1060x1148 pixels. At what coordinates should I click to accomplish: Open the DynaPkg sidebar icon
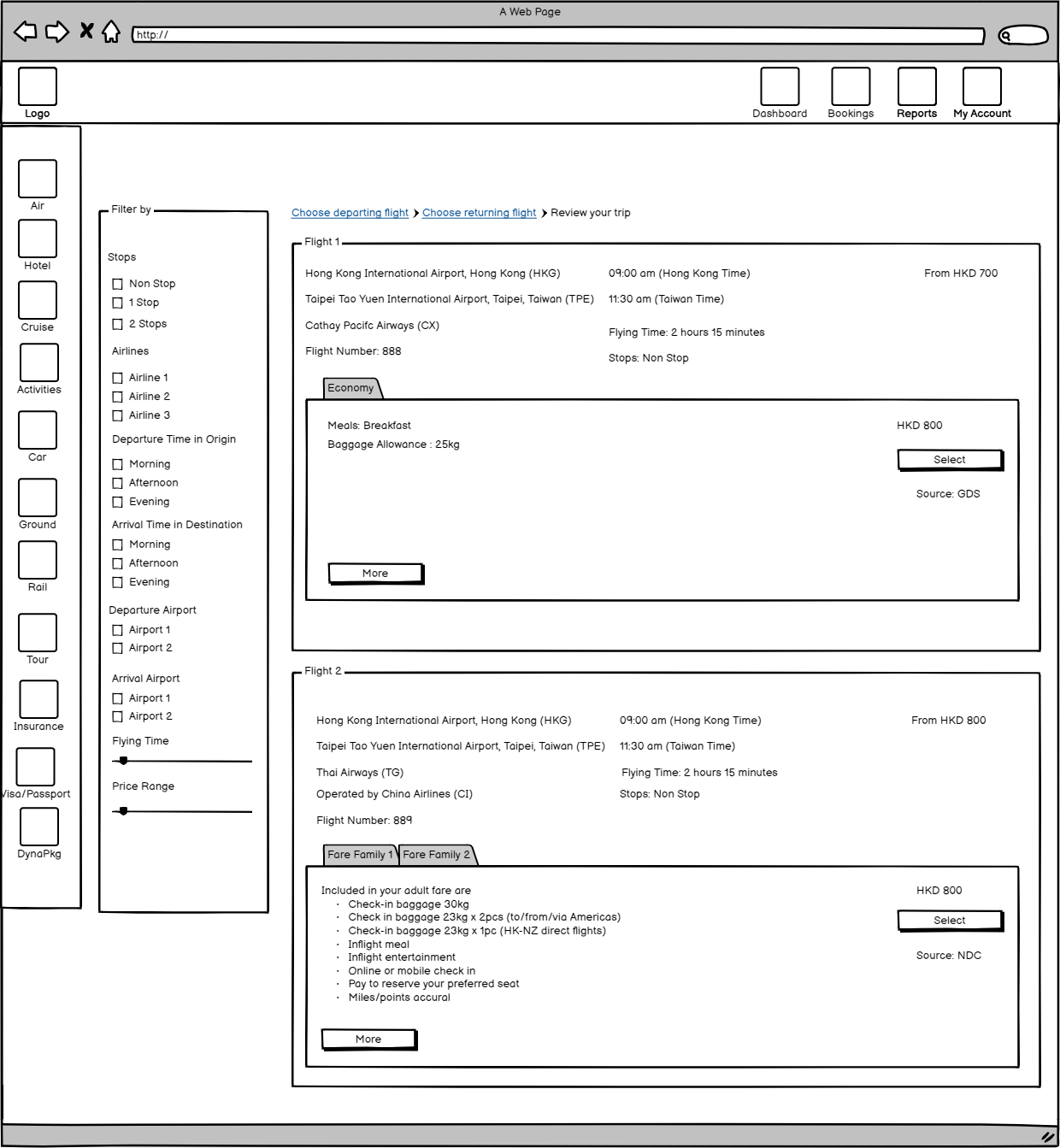(x=38, y=827)
